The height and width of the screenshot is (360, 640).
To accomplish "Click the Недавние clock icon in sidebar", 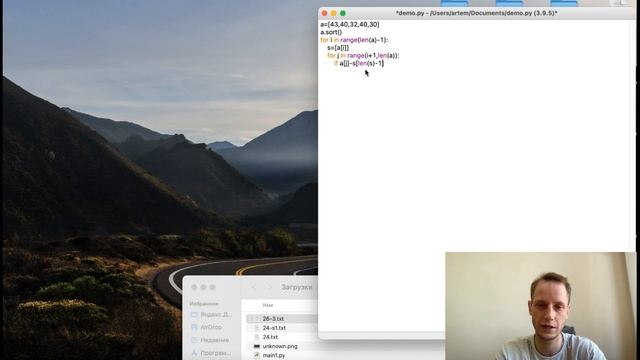I will point(194,340).
